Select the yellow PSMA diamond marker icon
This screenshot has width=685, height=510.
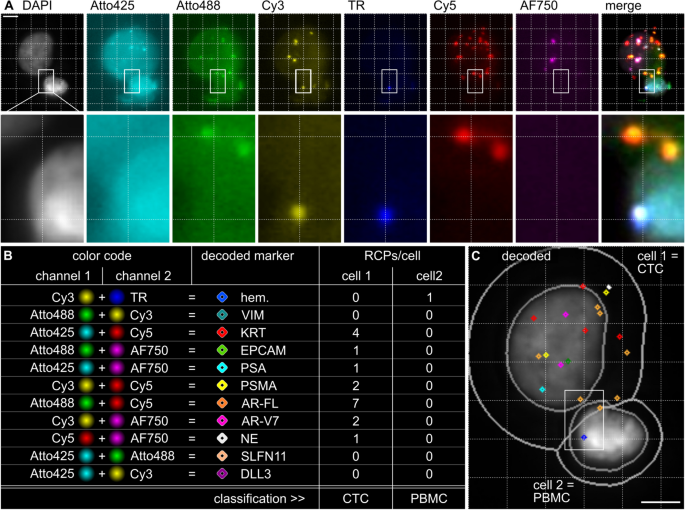pos(222,385)
